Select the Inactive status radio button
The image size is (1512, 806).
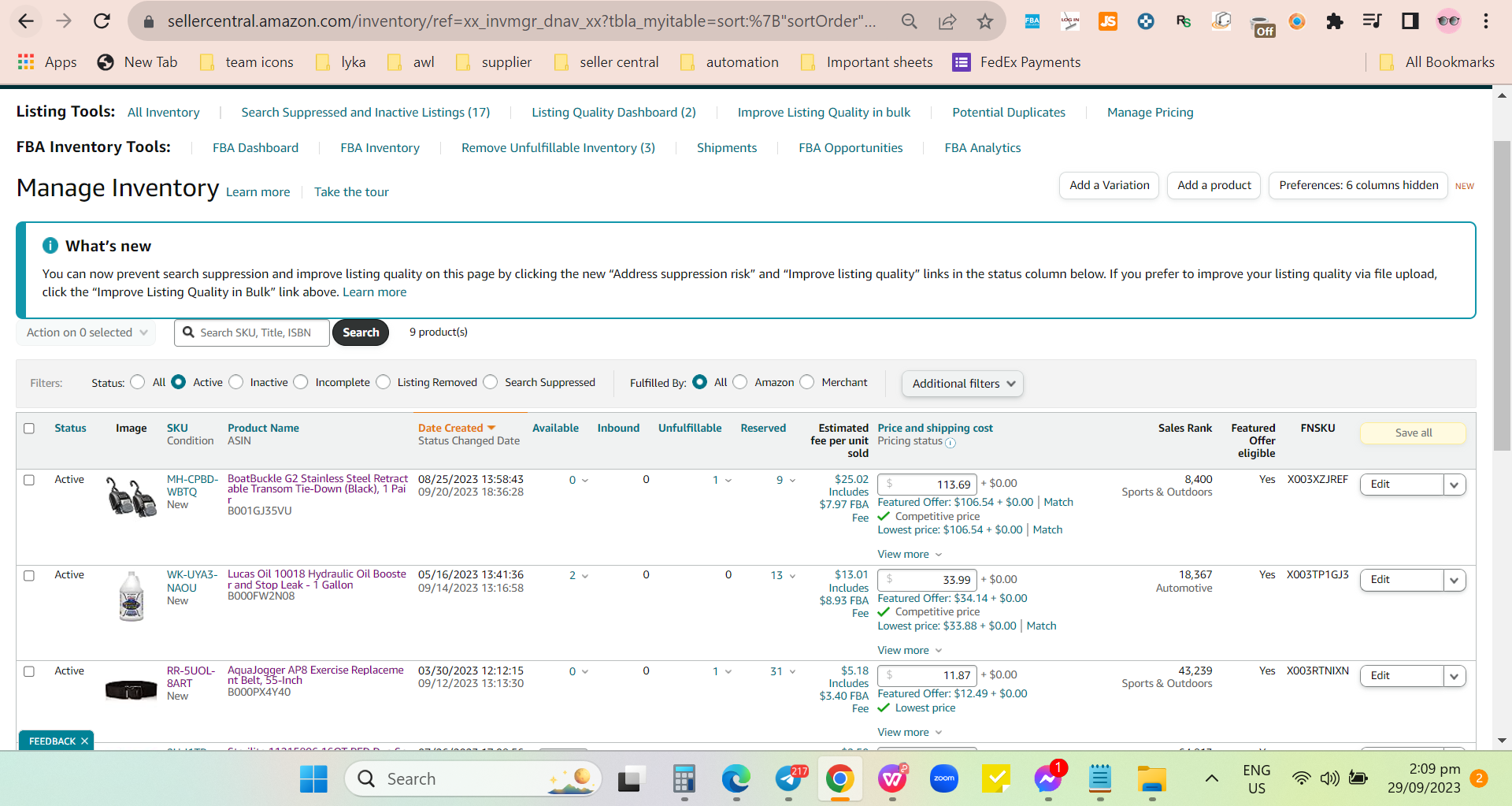(236, 382)
